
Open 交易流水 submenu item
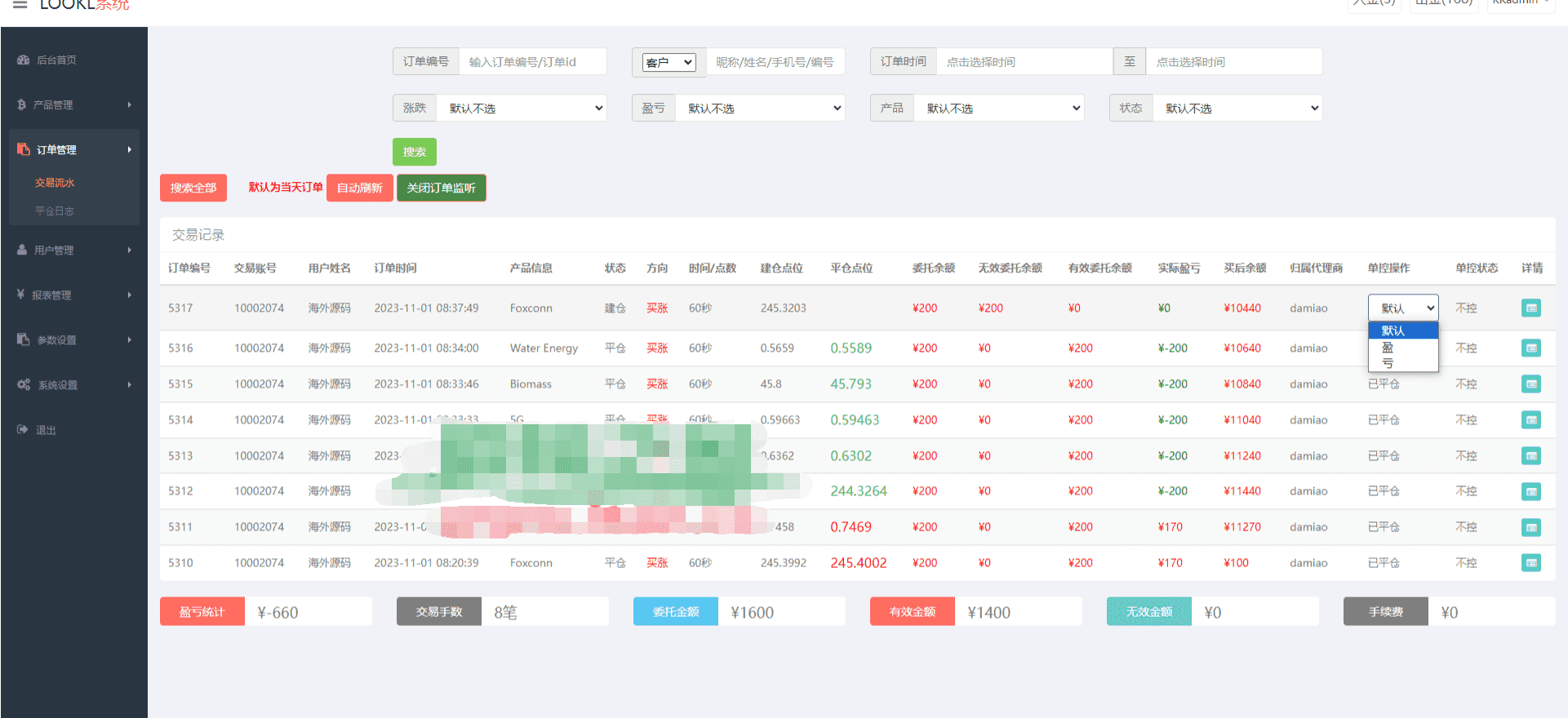(x=55, y=183)
